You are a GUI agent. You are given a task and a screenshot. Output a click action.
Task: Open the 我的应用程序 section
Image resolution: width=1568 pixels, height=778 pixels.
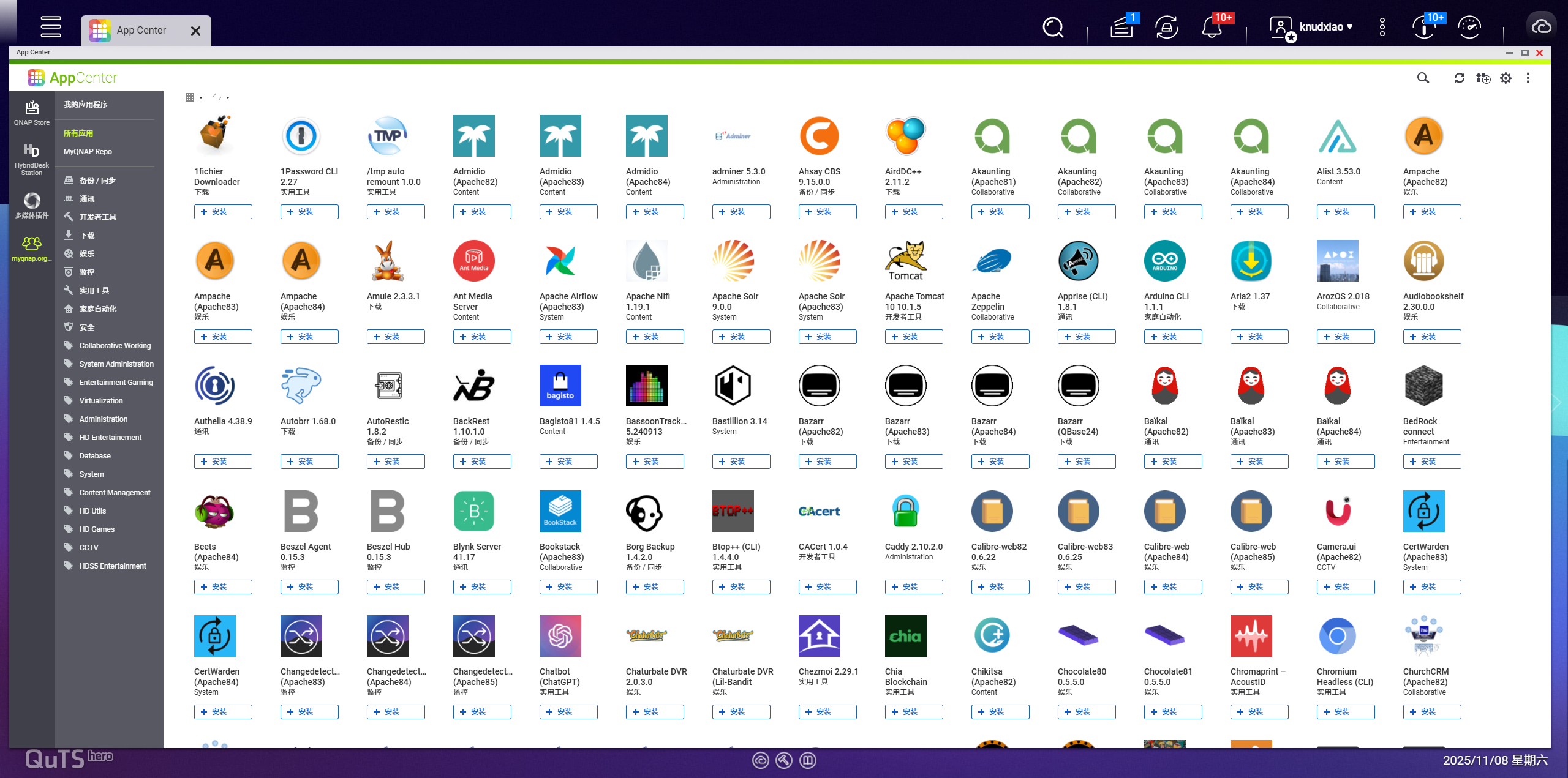pyautogui.click(x=86, y=105)
